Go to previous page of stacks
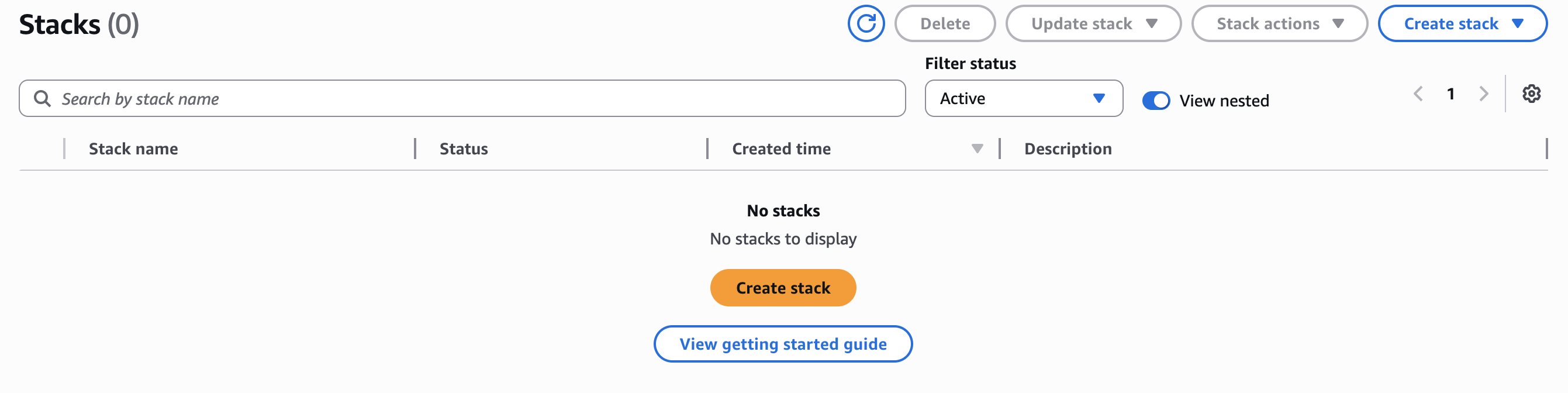The width and height of the screenshot is (1568, 393). tap(1420, 93)
